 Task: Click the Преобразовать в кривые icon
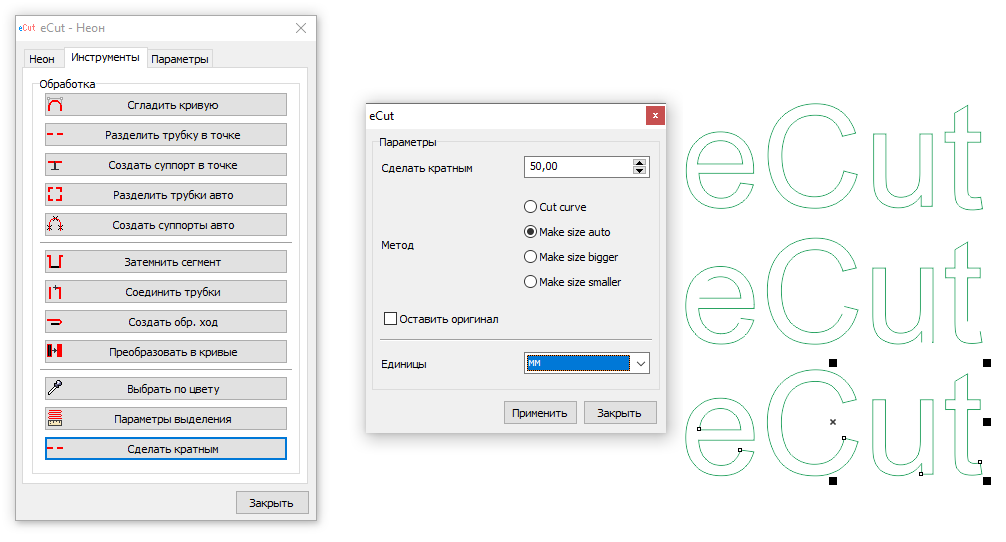55,351
